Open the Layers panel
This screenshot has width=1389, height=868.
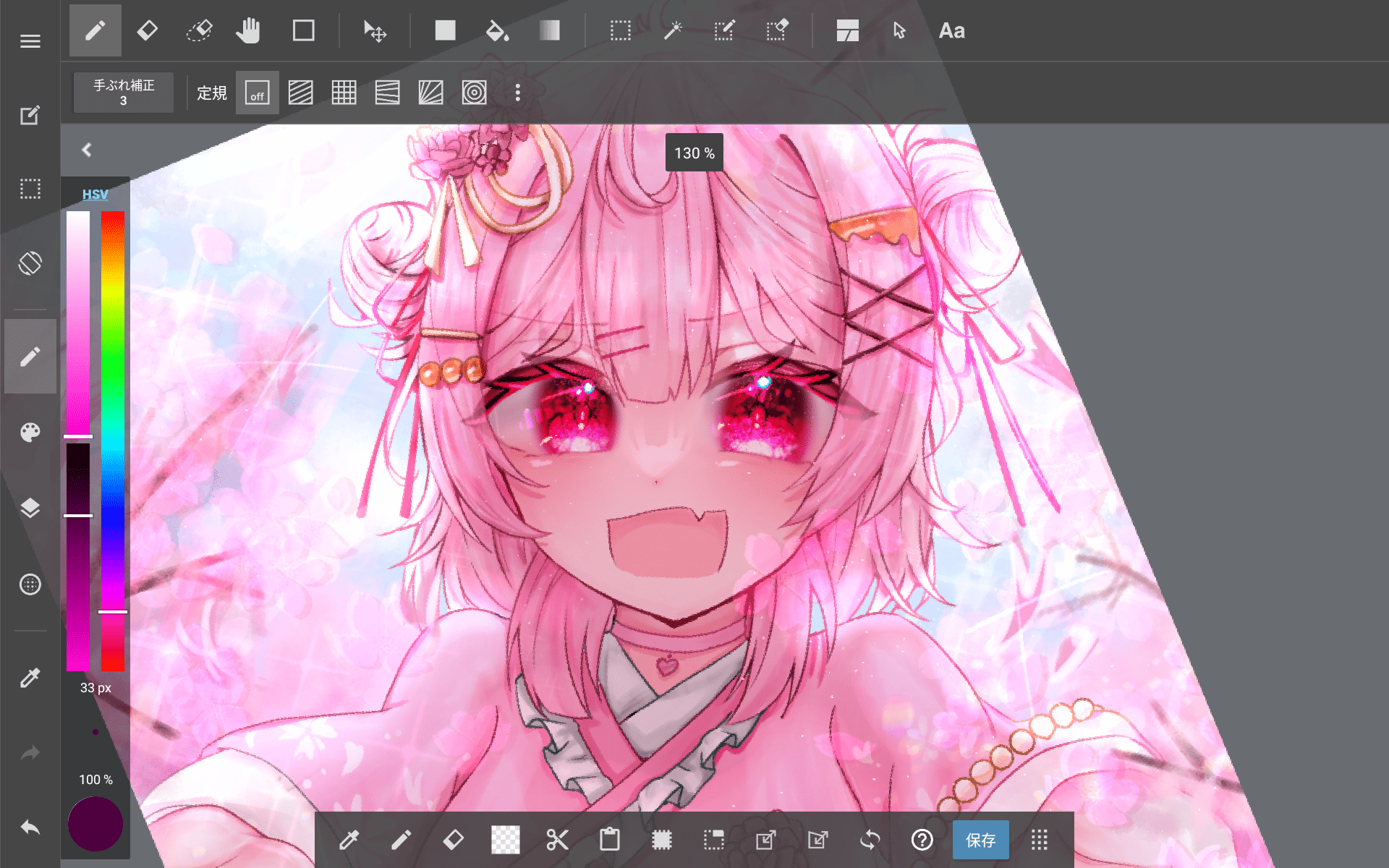pos(30,508)
